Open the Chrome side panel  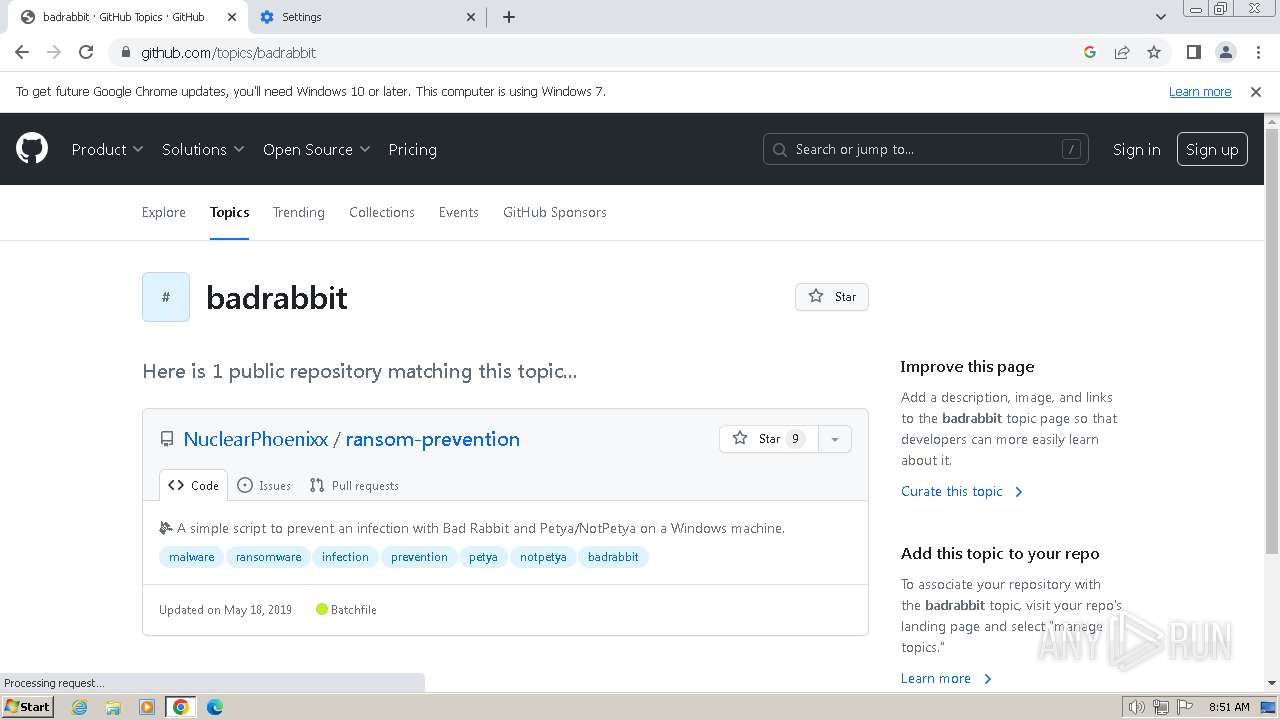point(1193,52)
